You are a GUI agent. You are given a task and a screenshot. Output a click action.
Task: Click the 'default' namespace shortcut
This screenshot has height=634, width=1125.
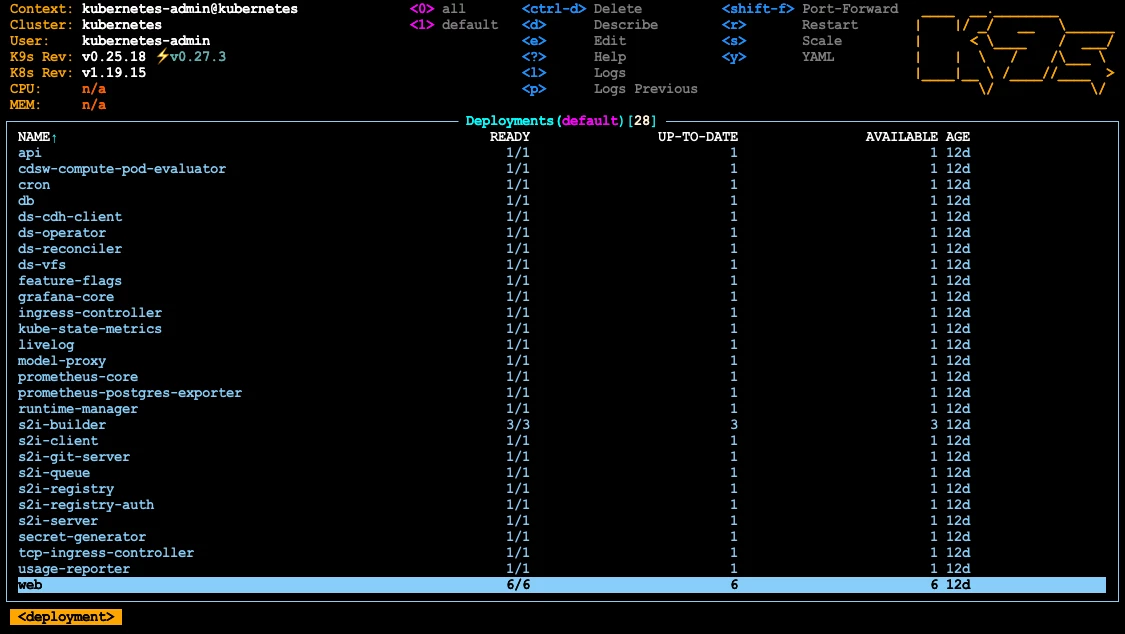tap(470, 24)
